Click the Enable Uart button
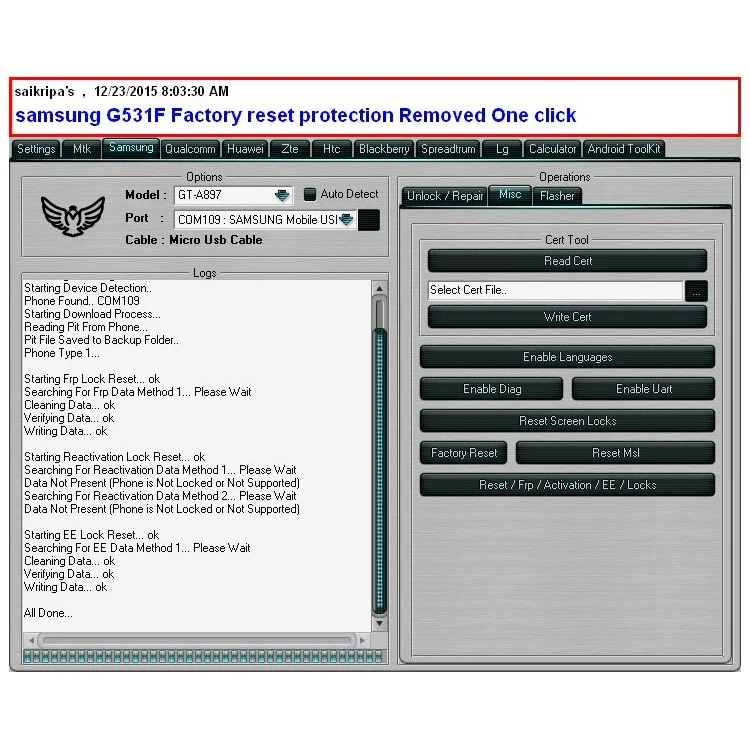 click(x=643, y=389)
